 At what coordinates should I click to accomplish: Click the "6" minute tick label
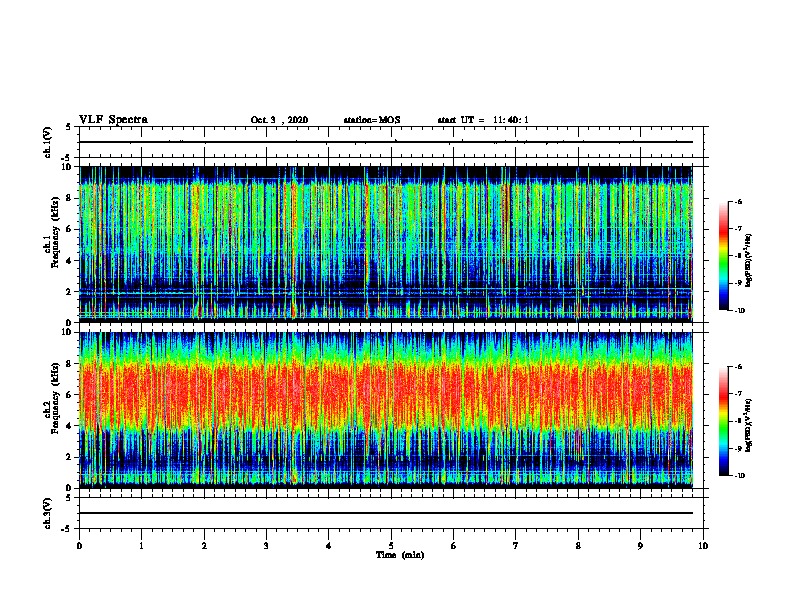pos(454,546)
